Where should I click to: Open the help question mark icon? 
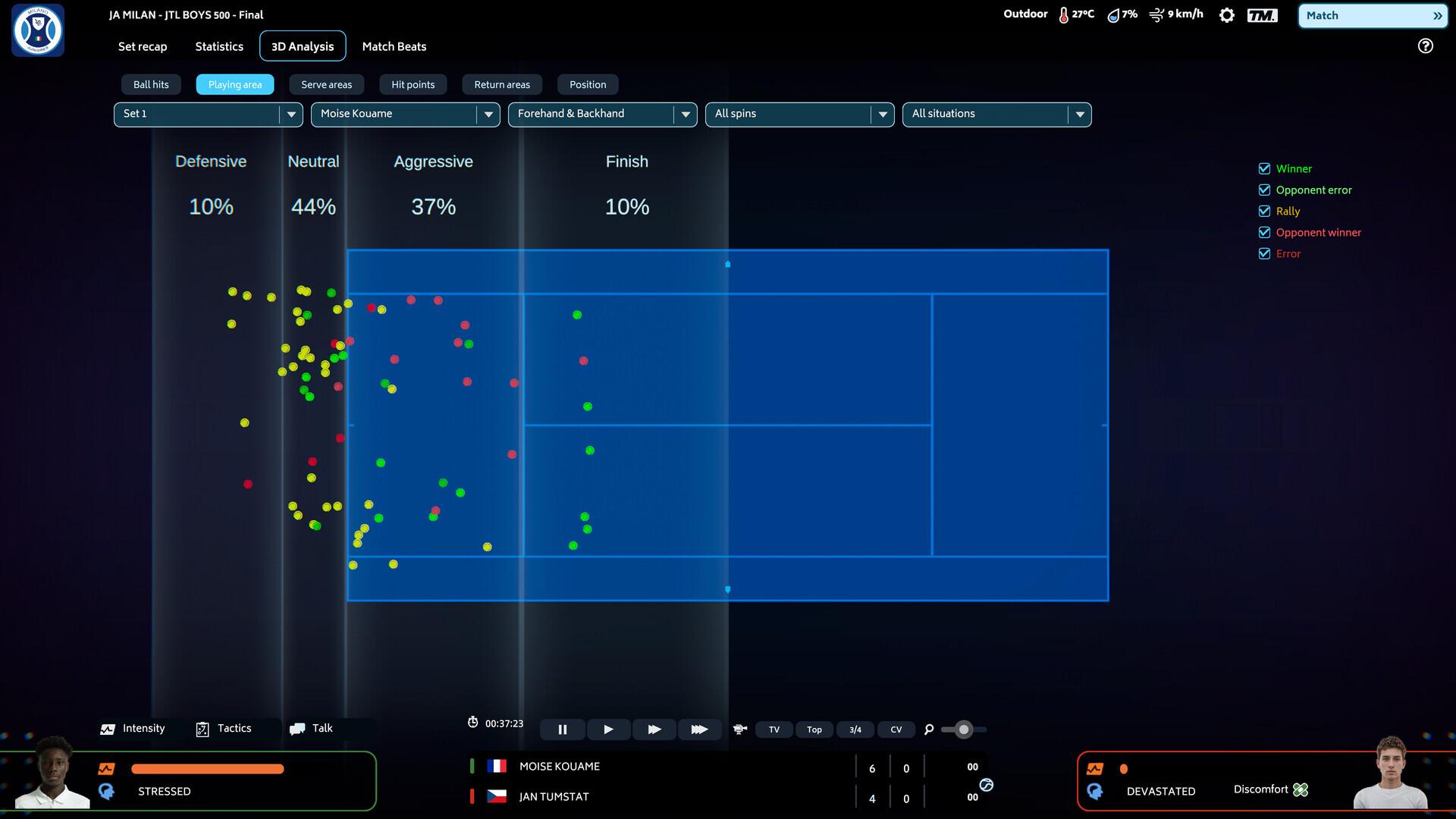tap(1426, 46)
